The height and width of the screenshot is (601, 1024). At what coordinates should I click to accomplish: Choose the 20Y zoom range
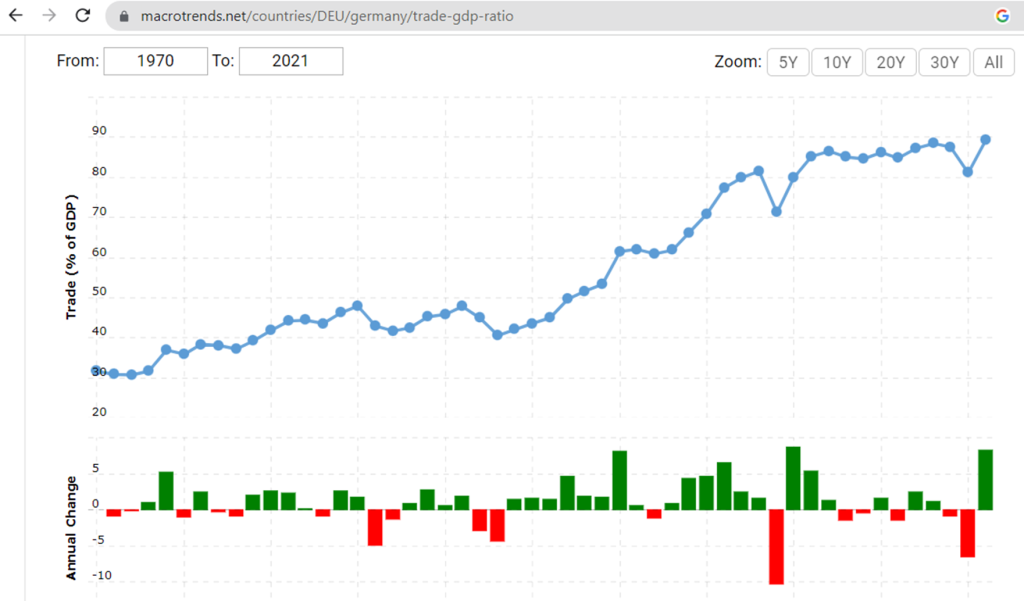[890, 62]
